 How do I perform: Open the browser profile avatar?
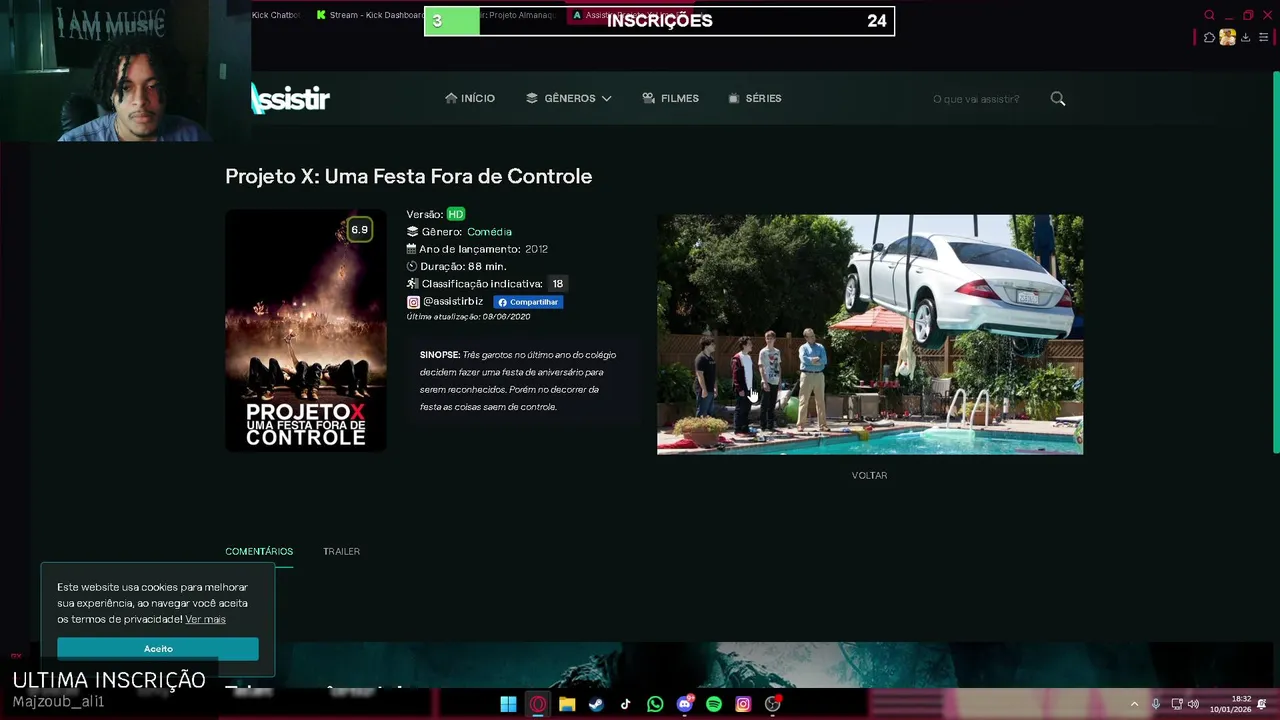pos(1227,37)
